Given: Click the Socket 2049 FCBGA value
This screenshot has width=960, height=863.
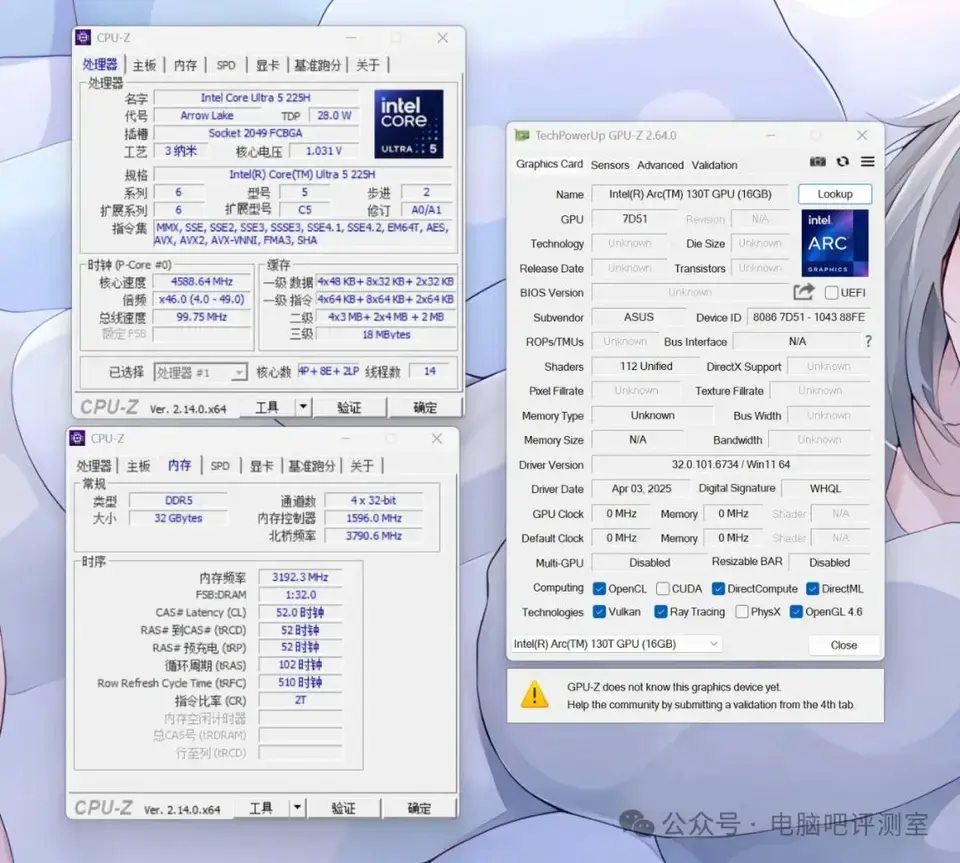Looking at the screenshot, I should [255, 133].
